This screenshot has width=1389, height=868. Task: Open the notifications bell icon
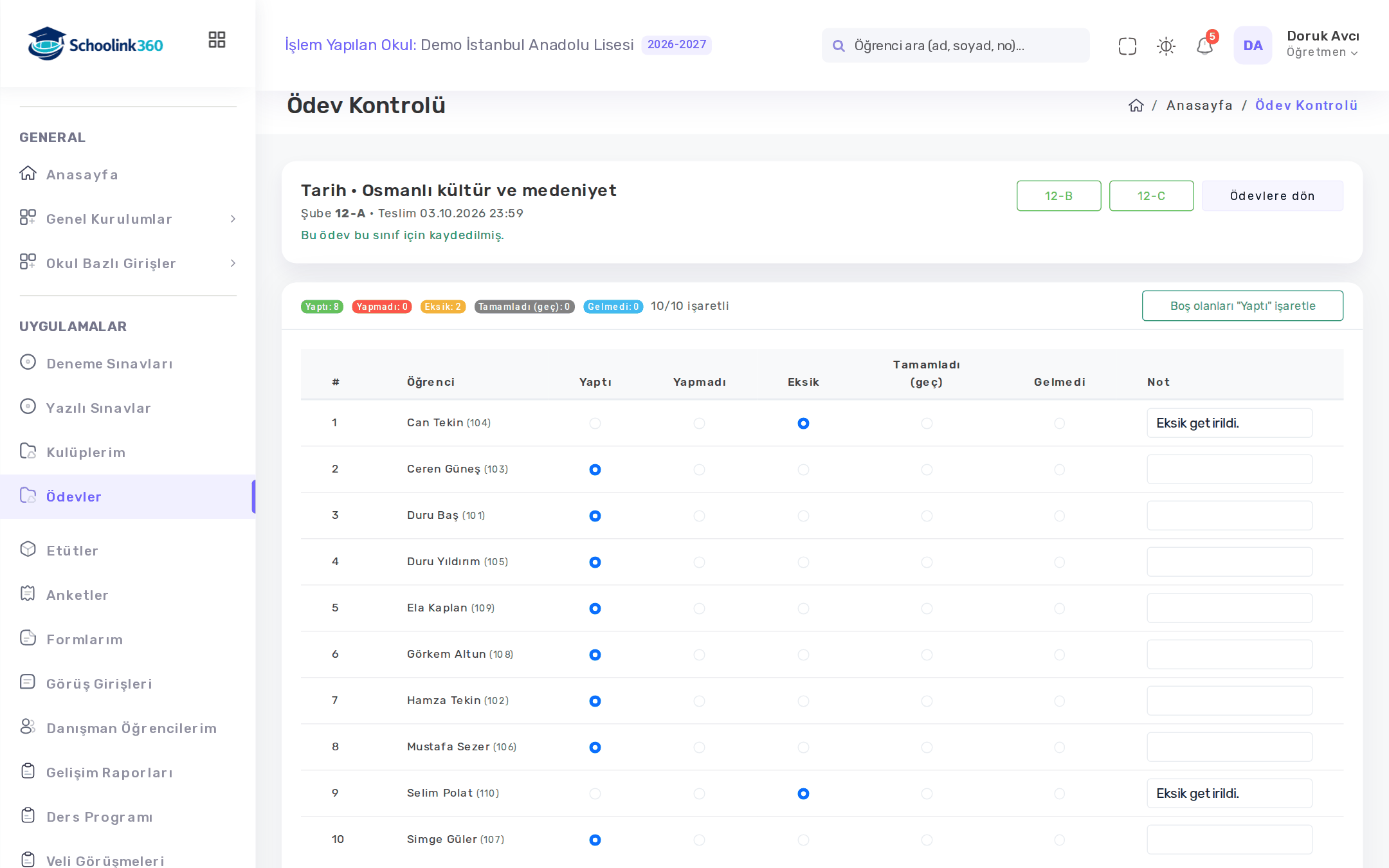click(x=1204, y=46)
